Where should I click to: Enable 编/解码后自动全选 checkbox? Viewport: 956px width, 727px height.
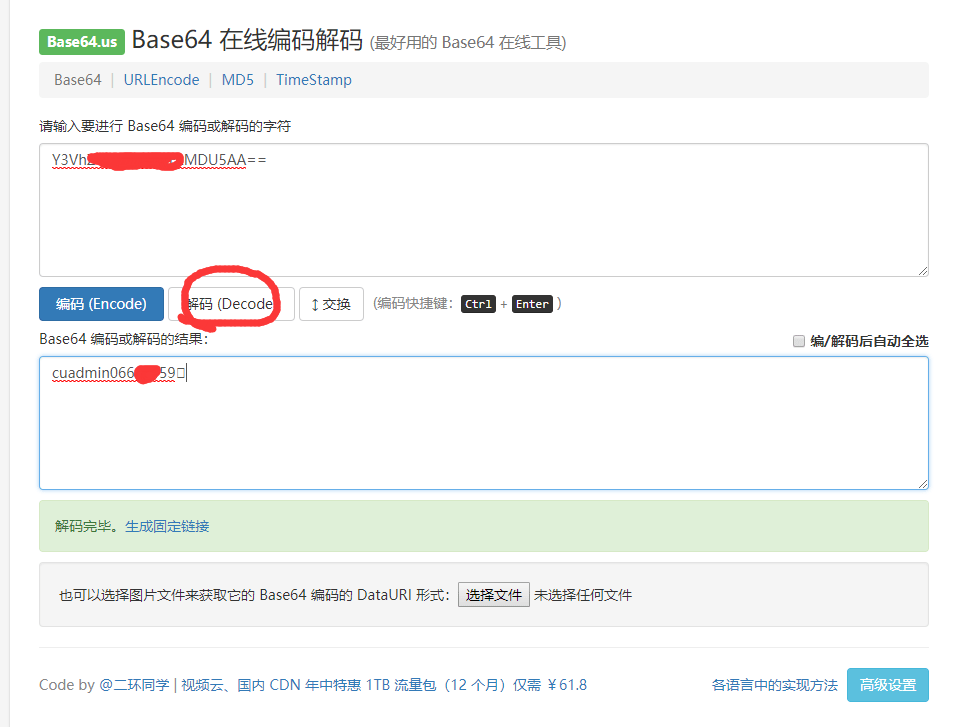[x=799, y=341]
